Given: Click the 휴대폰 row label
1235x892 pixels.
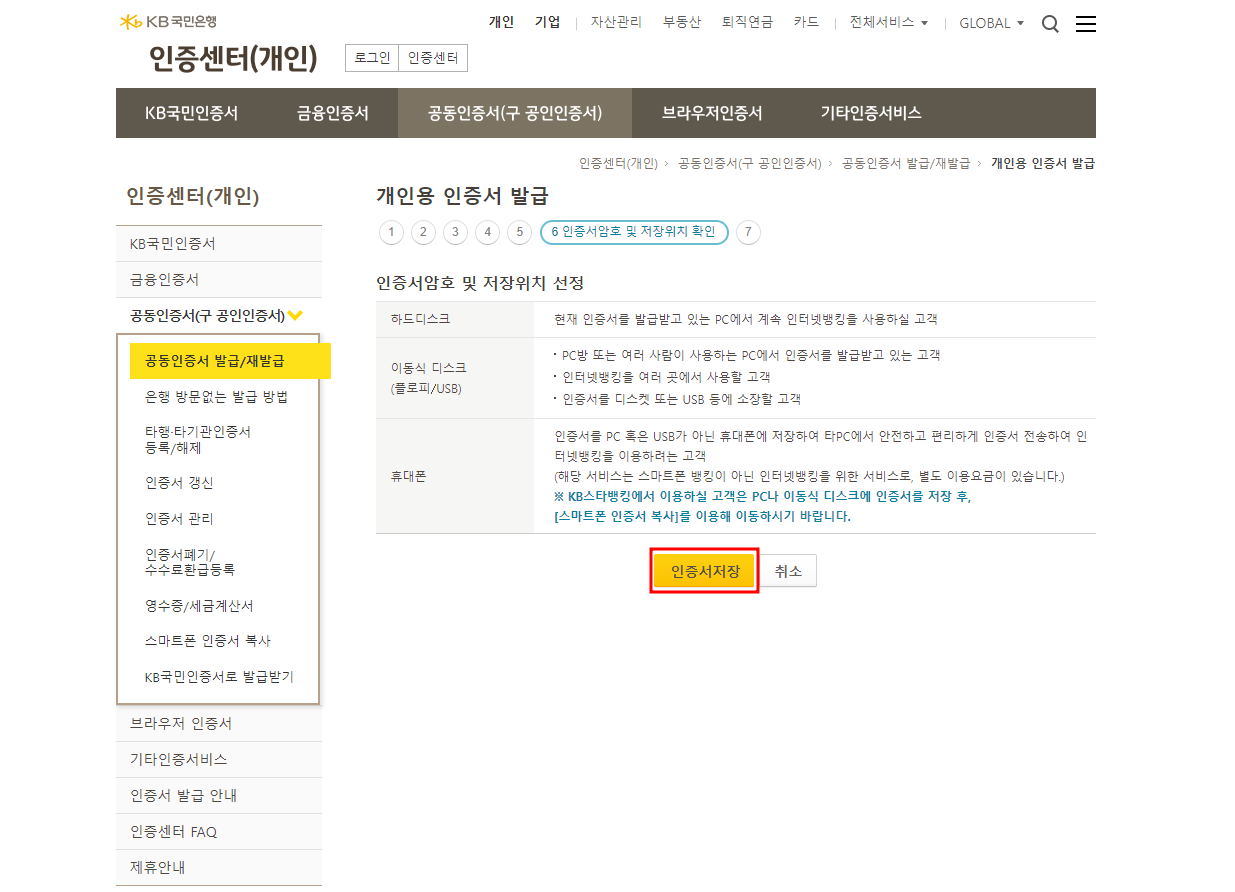Looking at the screenshot, I should tap(408, 477).
